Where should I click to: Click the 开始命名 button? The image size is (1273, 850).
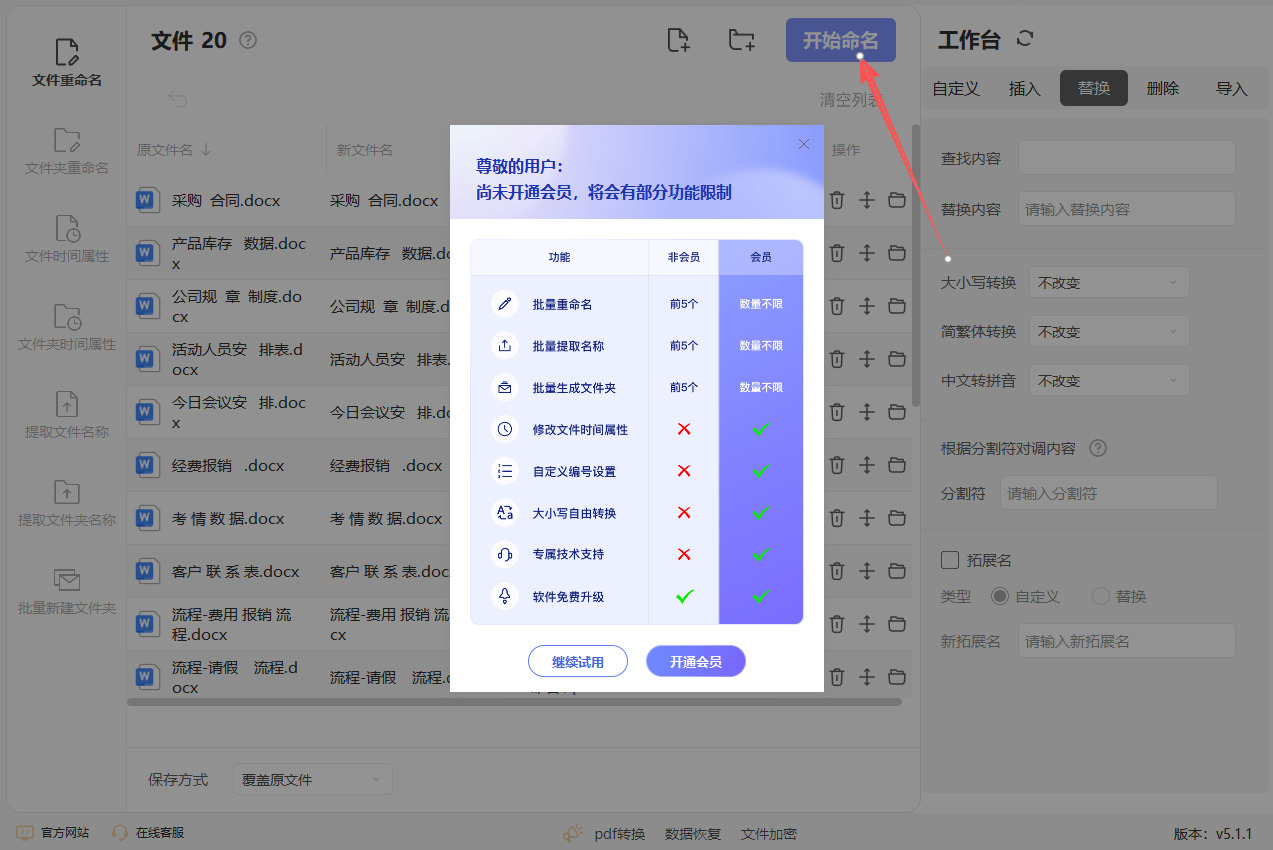pyautogui.click(x=841, y=40)
